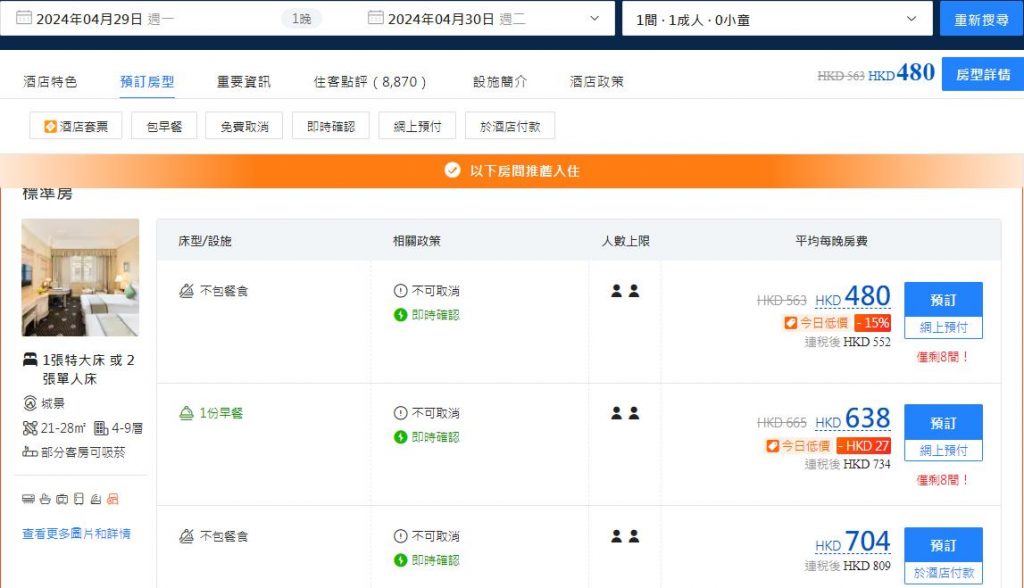Expand the check-out date dropdown arrow
The height and width of the screenshot is (588, 1024).
coord(594,18)
